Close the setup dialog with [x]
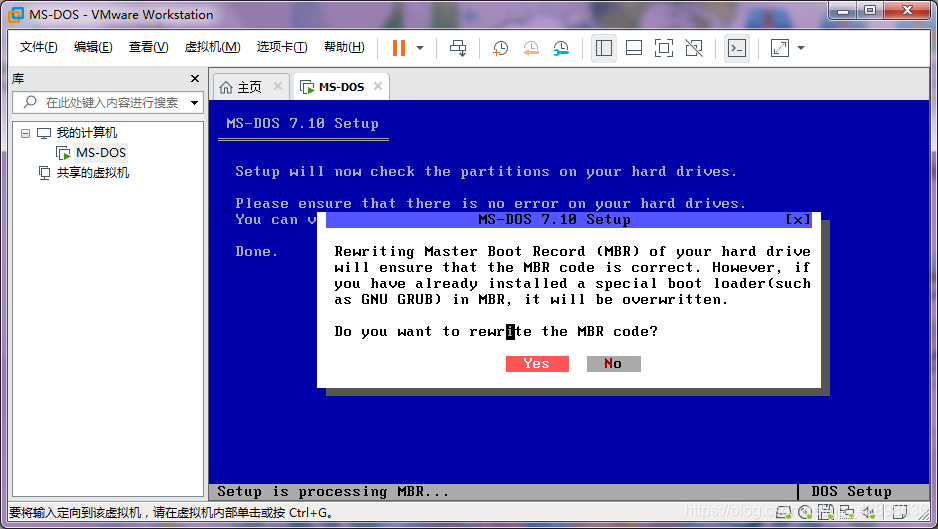This screenshot has height=529, width=938. pyautogui.click(x=799, y=220)
